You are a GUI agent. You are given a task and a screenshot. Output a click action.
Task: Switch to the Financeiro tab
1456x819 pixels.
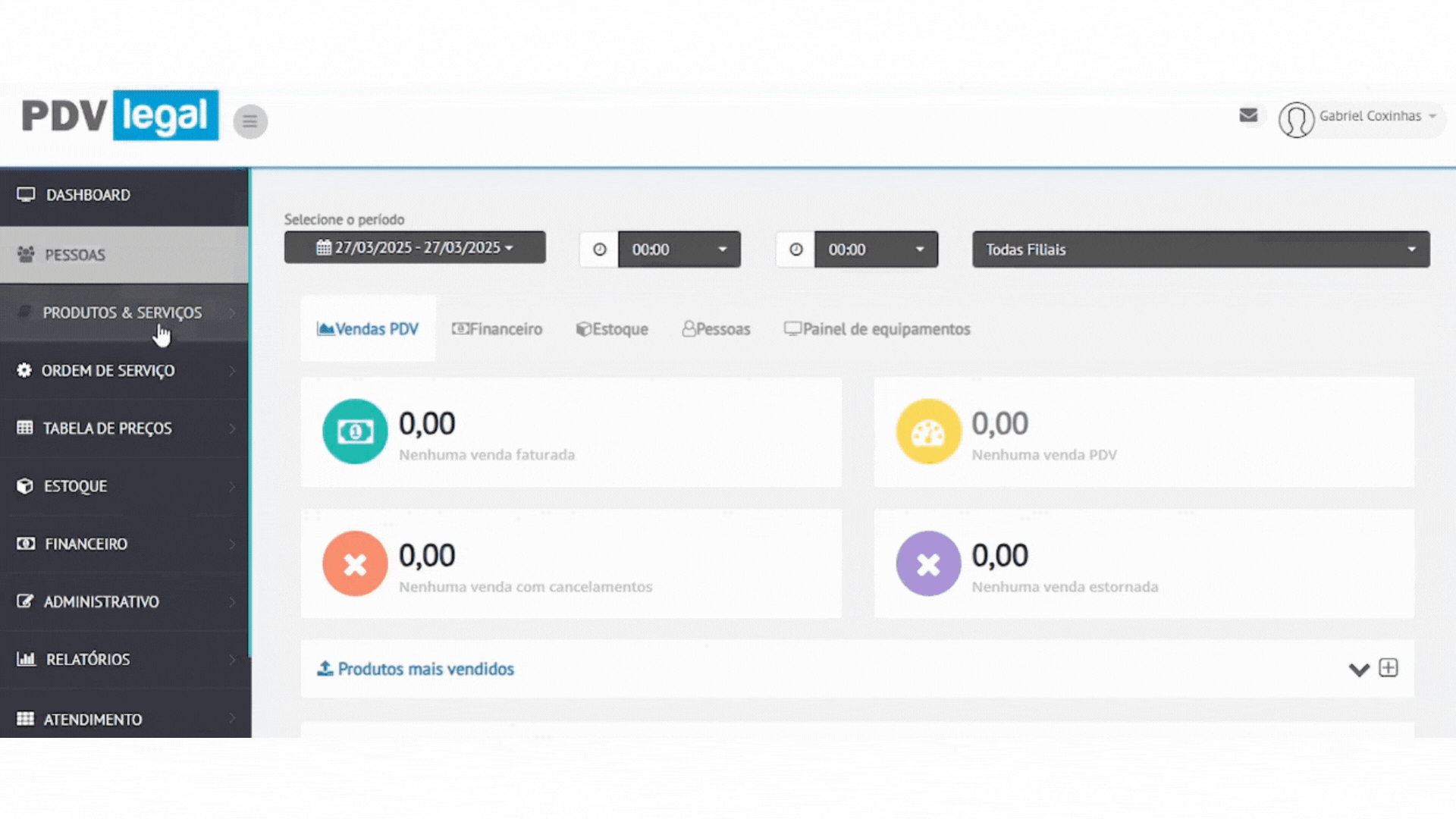click(497, 329)
